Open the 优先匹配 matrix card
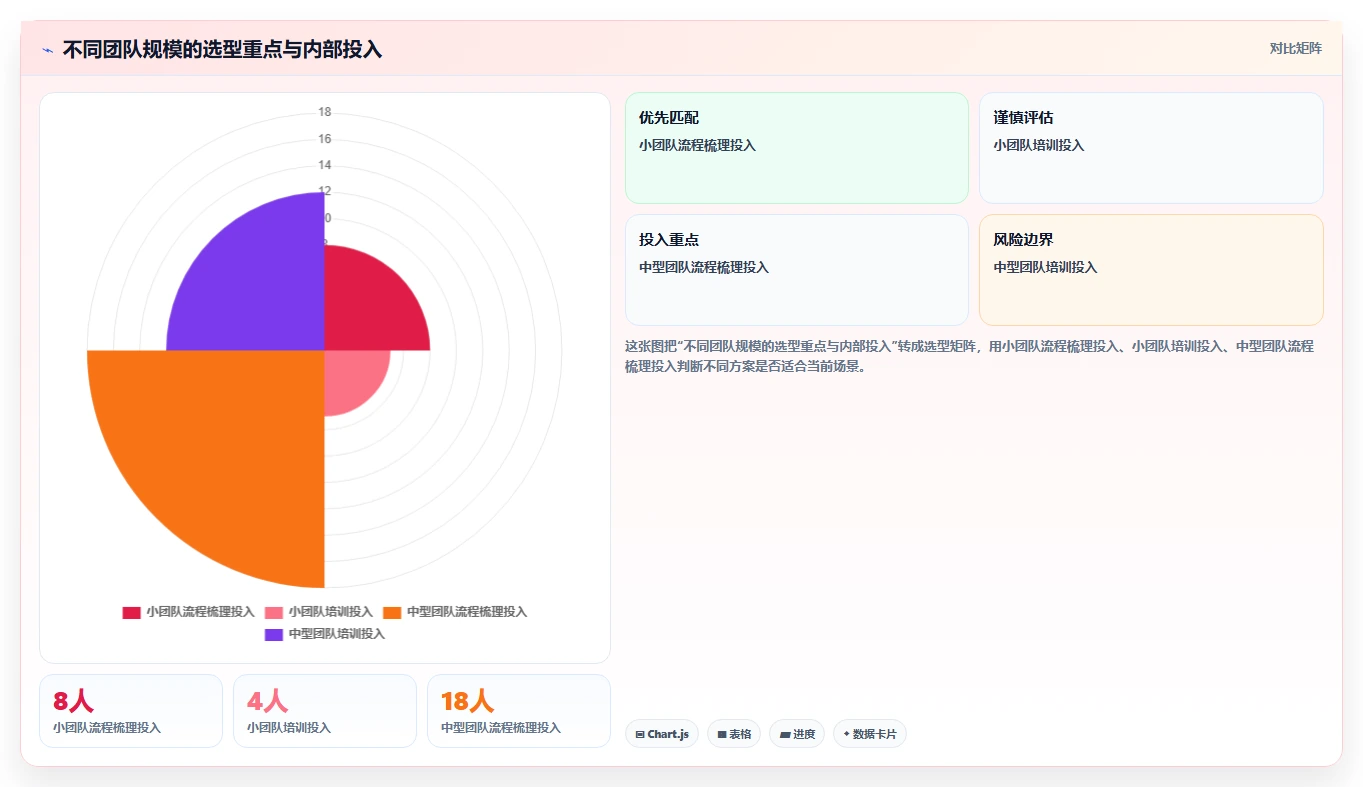 coord(797,148)
